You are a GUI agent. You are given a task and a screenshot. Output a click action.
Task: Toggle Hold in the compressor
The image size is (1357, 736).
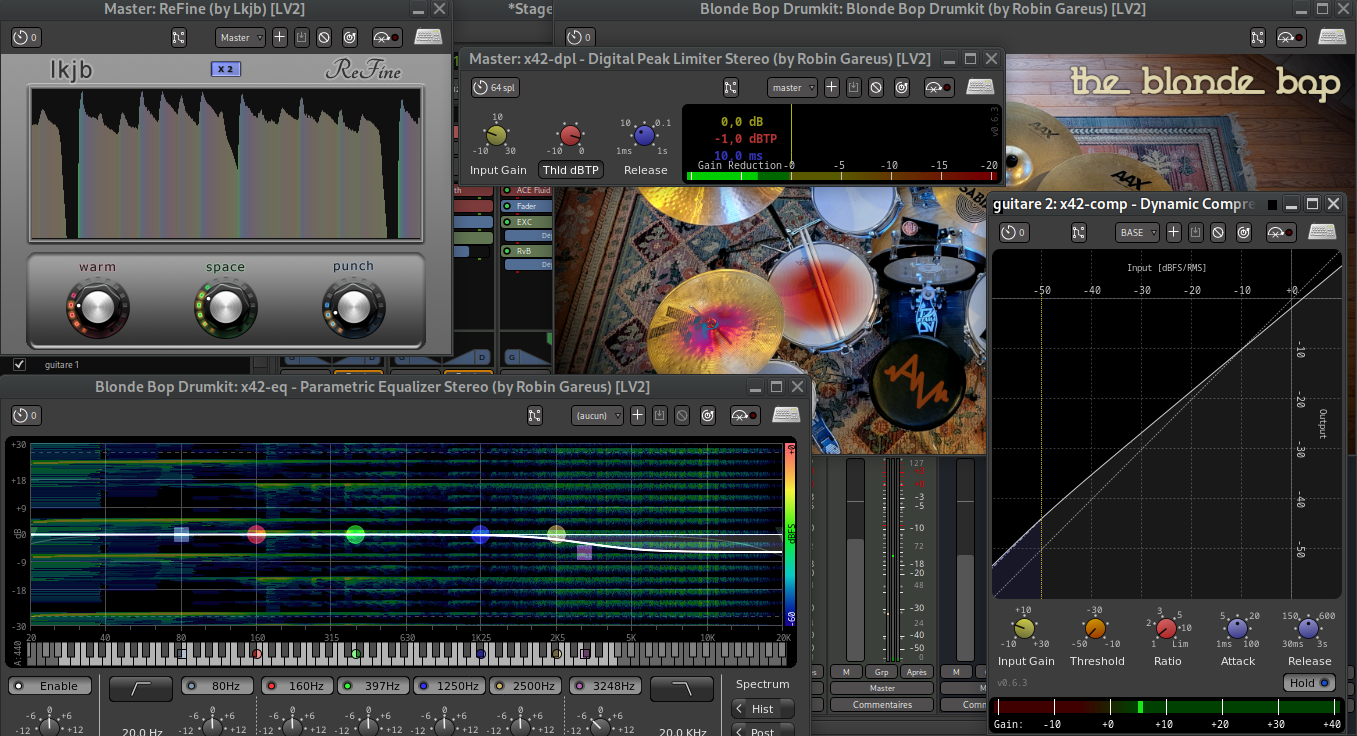point(1309,683)
